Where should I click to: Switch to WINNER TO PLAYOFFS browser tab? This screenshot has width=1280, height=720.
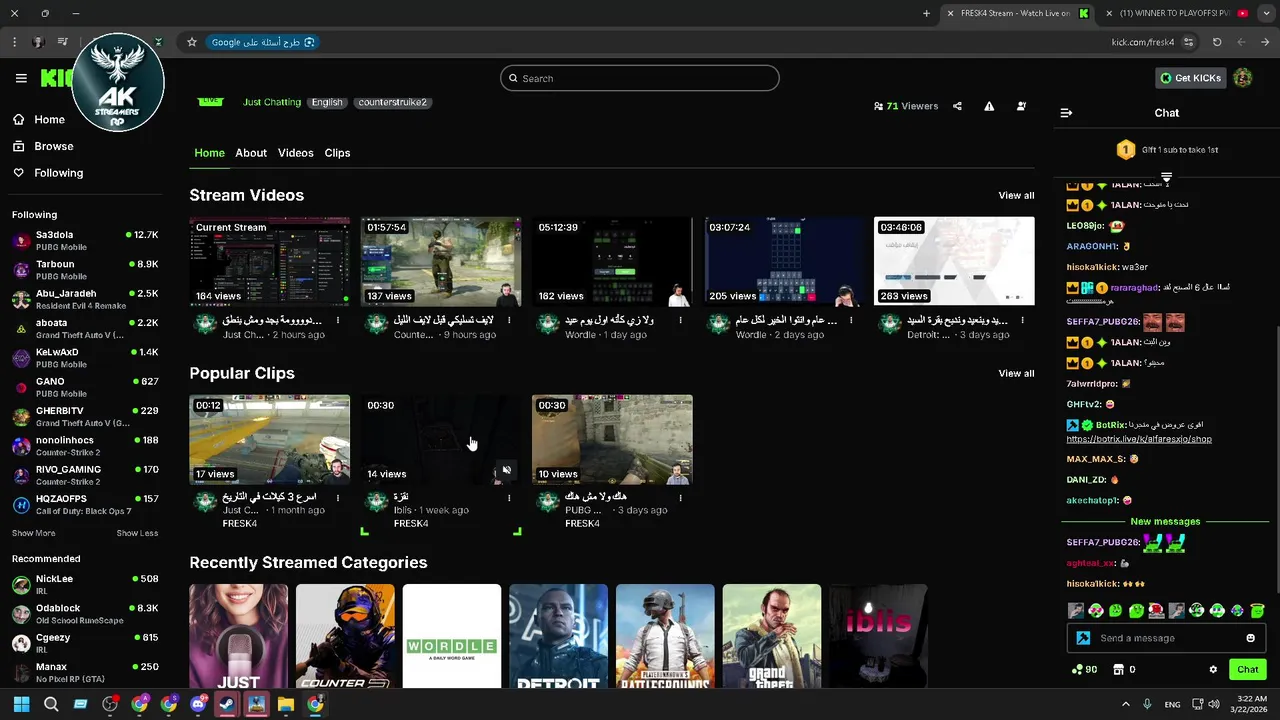[1179, 13]
